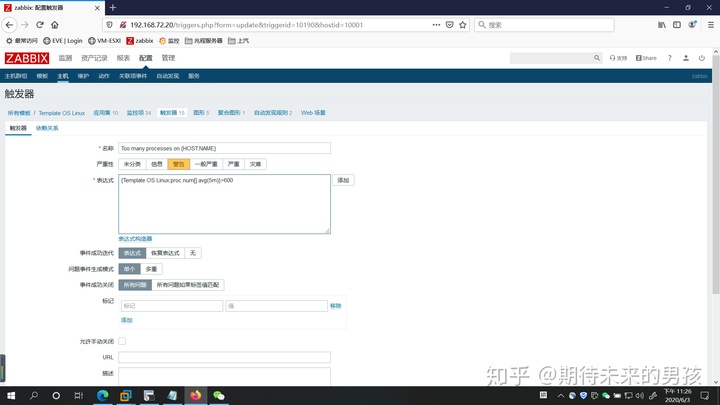Open the 表达式构造器 link
The height and width of the screenshot is (405, 720).
tap(135, 239)
